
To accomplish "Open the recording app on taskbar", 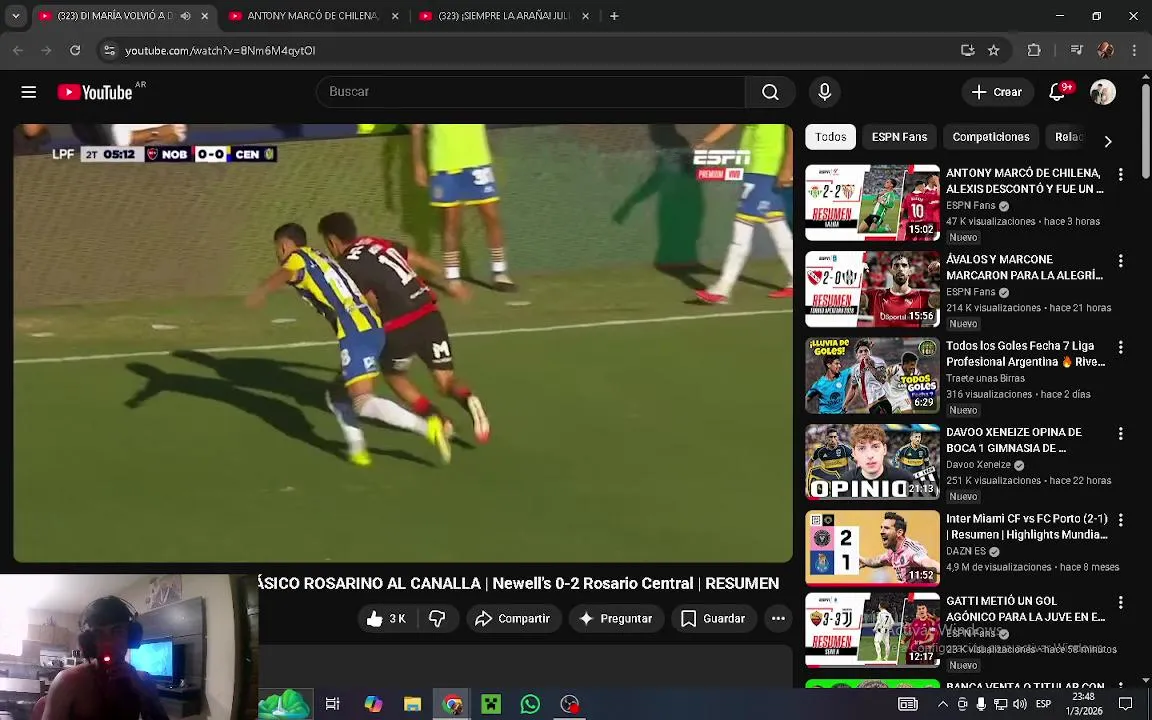I will [569, 704].
